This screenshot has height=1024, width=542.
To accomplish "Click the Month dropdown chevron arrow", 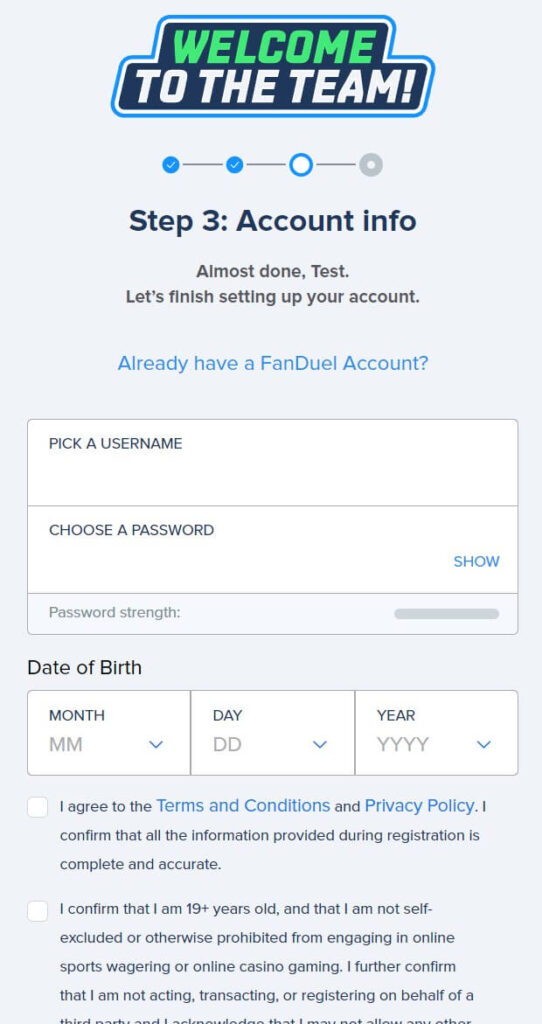I will coord(156,744).
